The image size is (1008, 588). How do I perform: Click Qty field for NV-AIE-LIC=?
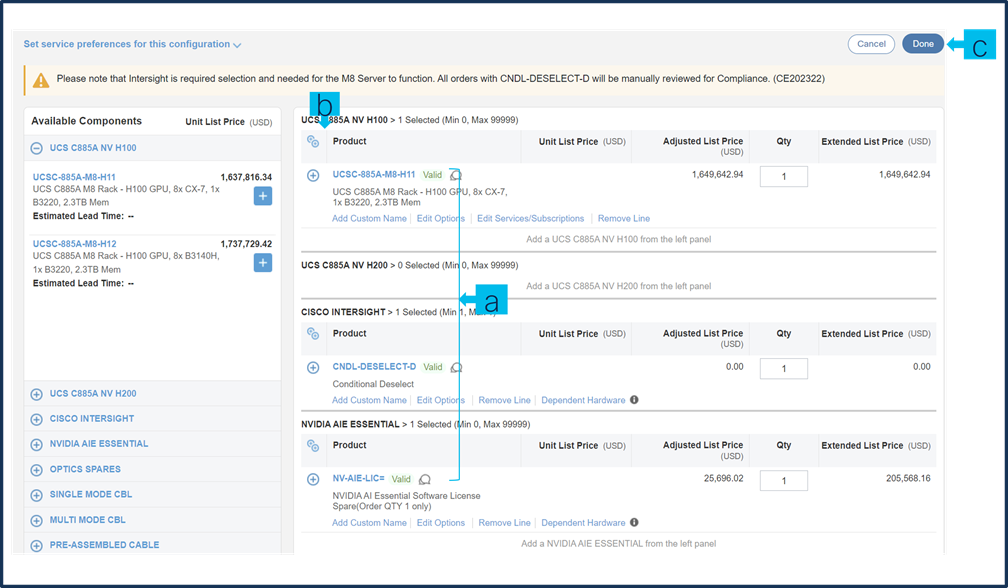point(784,481)
